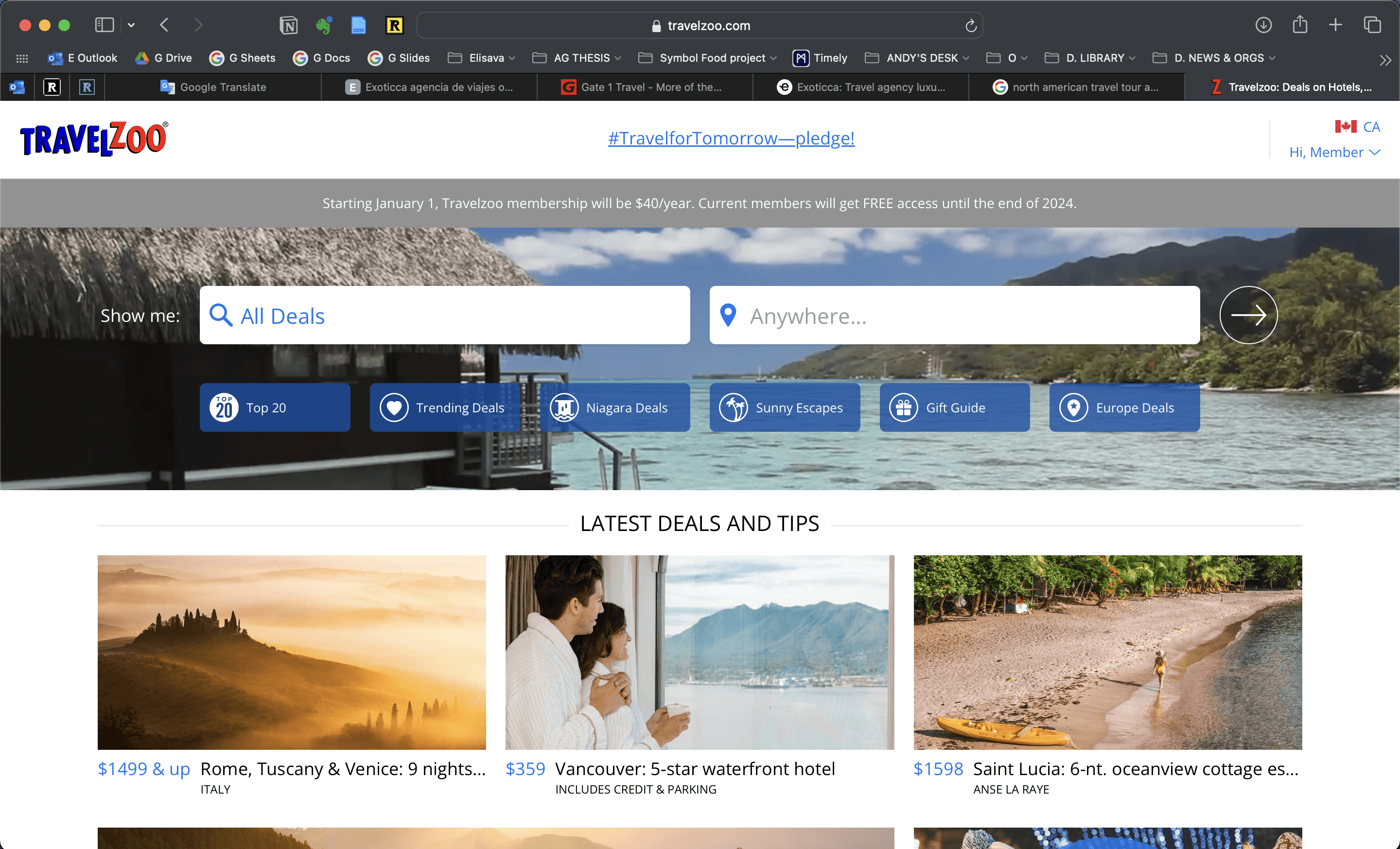Click the Travelzoo logo

tap(94, 139)
